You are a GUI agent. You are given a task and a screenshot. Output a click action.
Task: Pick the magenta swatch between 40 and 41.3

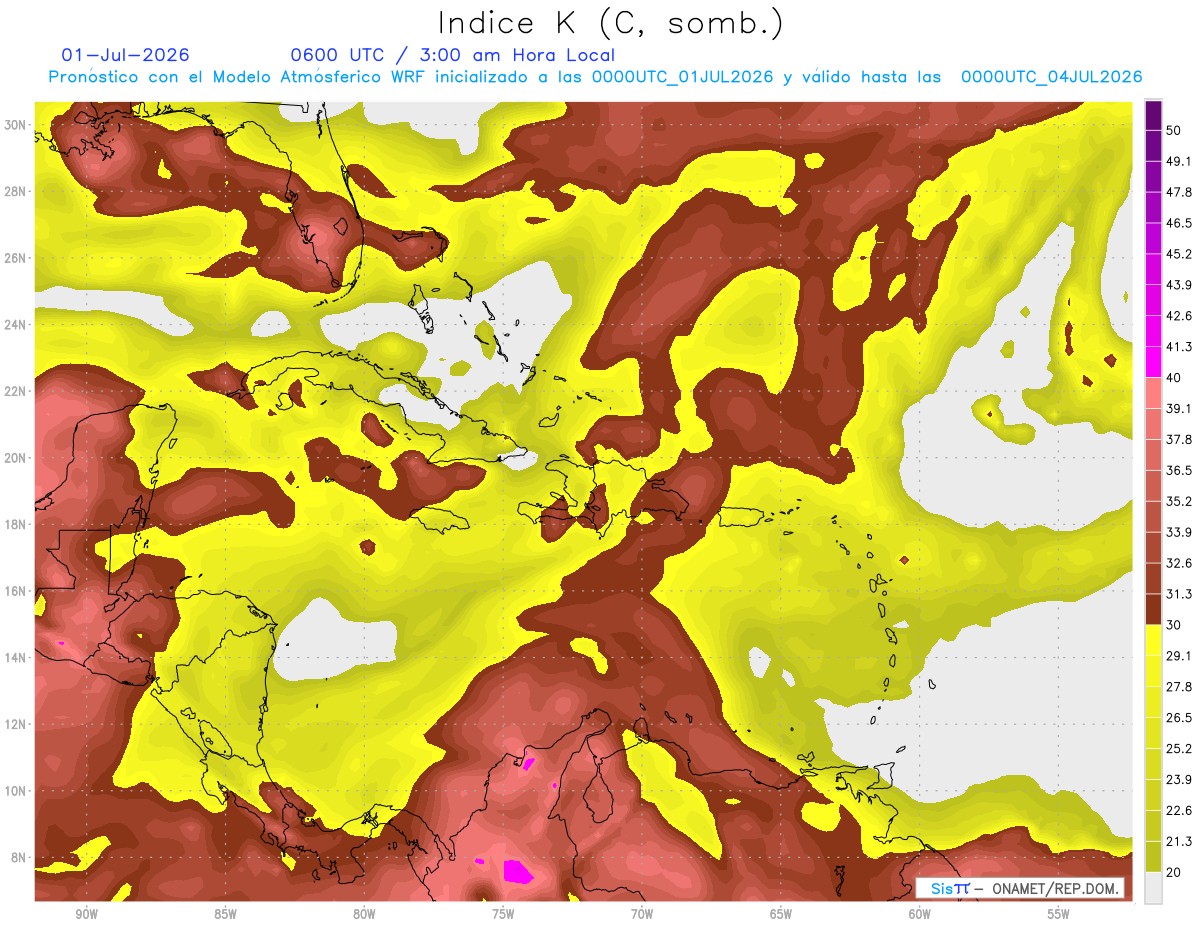tap(1153, 362)
